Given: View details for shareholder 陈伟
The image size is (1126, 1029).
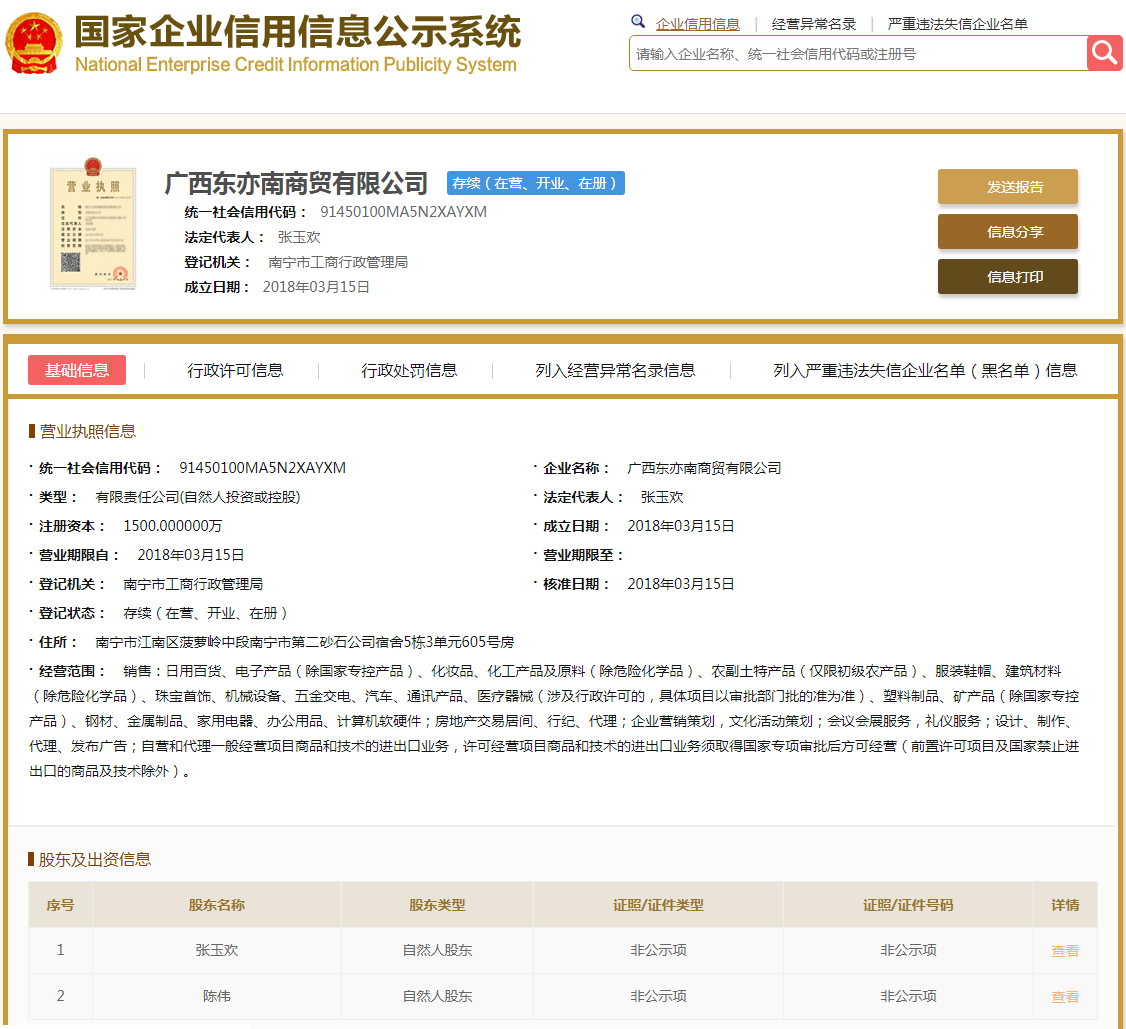Looking at the screenshot, I should click(x=1064, y=997).
